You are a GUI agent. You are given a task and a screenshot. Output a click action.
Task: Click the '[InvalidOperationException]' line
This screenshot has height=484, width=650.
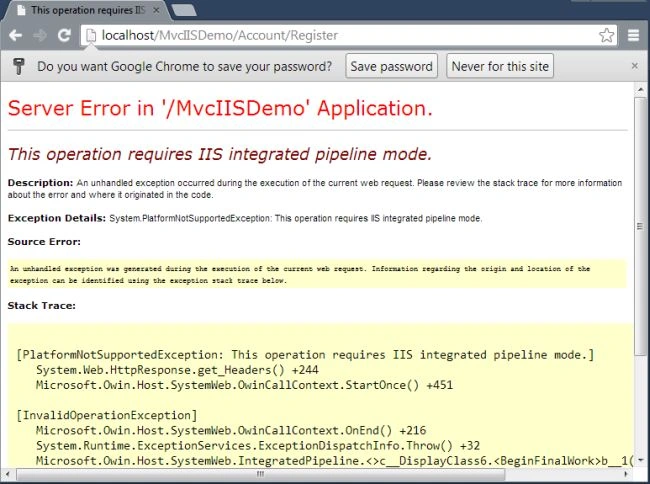point(107,415)
